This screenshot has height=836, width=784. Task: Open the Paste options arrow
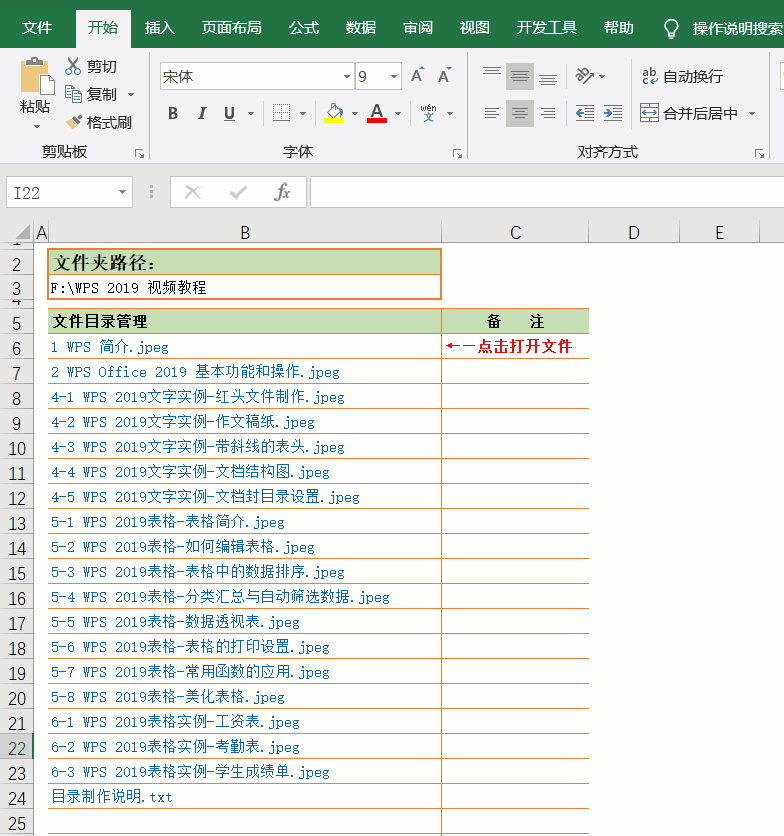(37, 126)
